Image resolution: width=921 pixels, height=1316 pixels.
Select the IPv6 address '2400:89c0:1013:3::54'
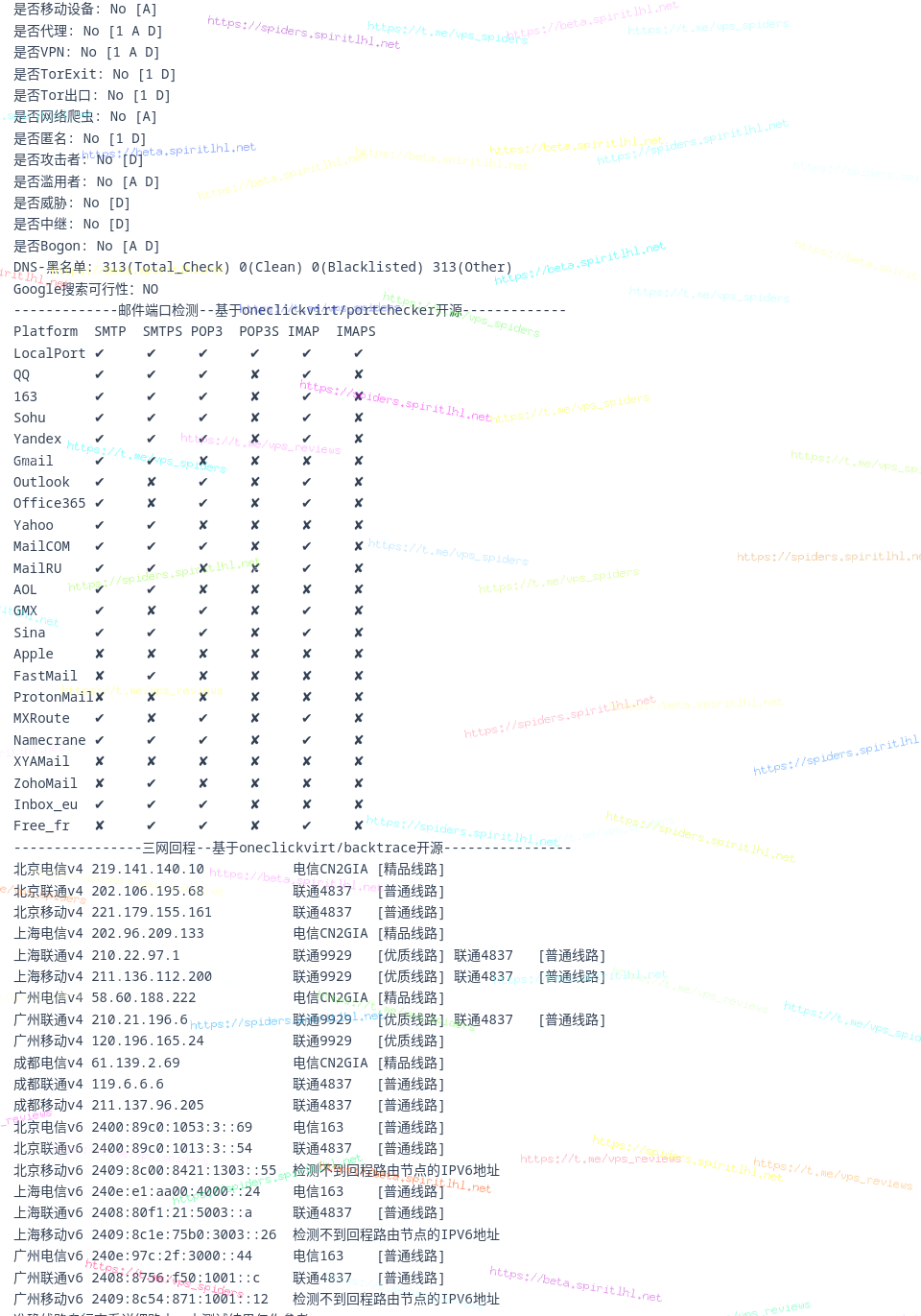coord(172,1149)
